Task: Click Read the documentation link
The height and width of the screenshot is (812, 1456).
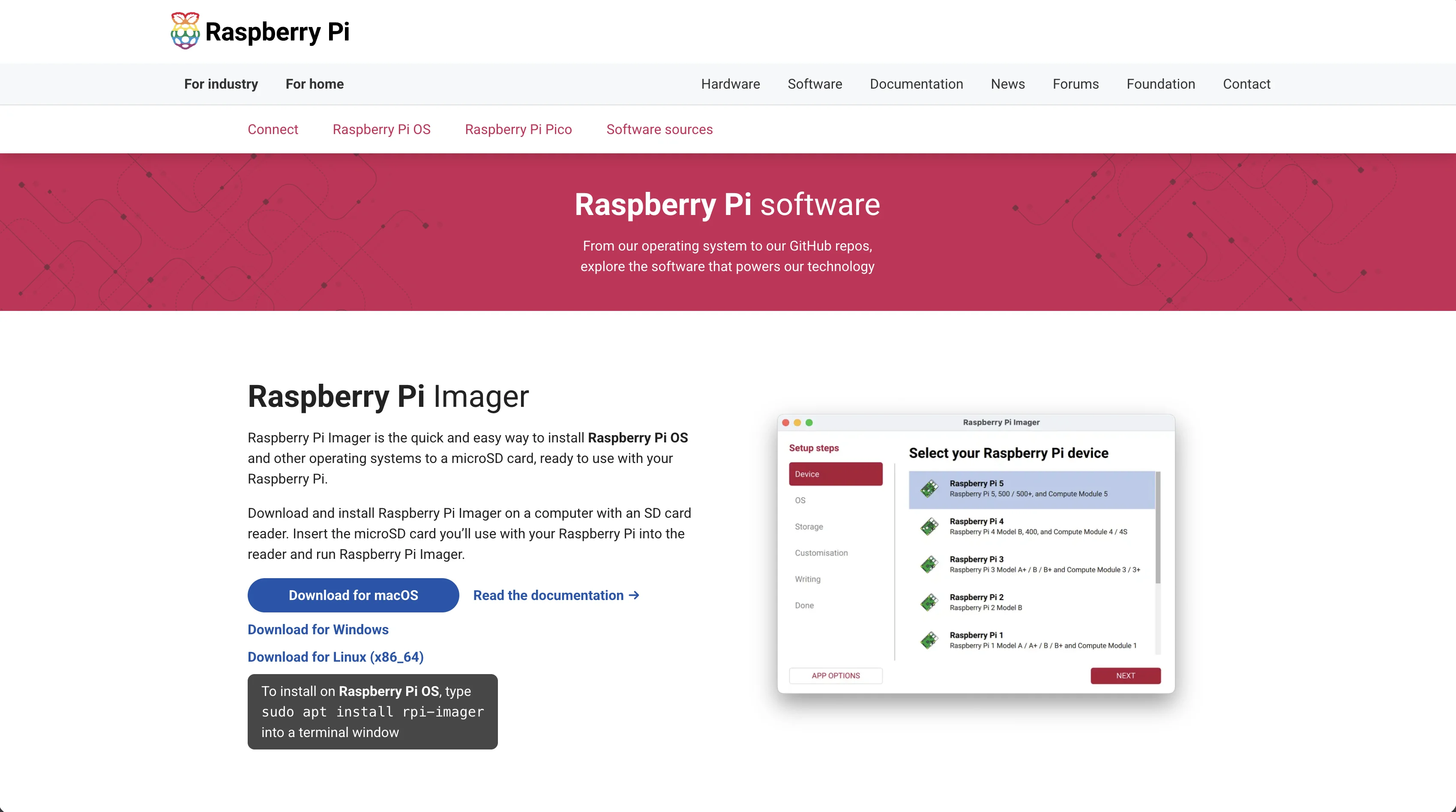Action: pos(556,595)
